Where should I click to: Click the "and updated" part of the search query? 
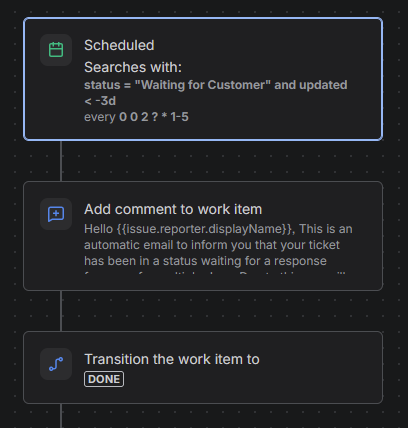coord(311,85)
